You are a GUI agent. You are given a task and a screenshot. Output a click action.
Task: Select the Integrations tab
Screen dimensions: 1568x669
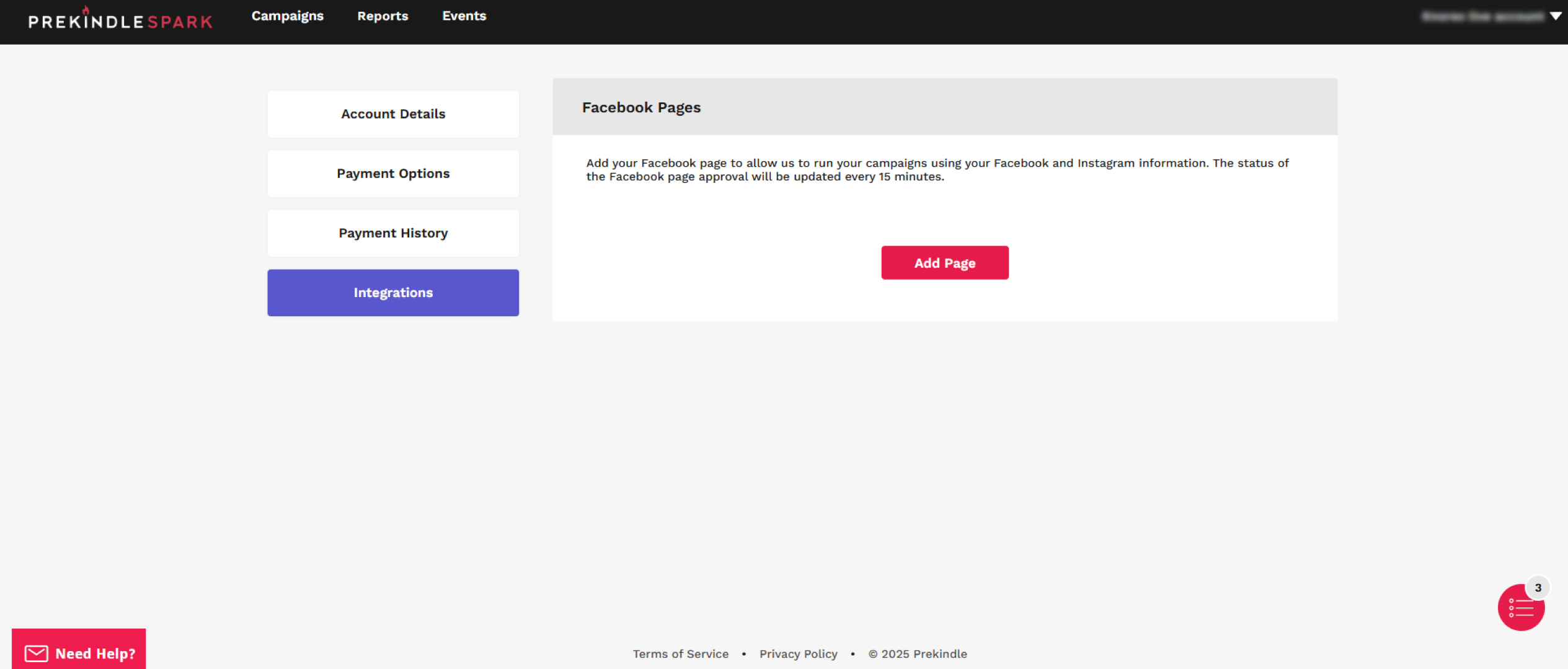point(393,293)
